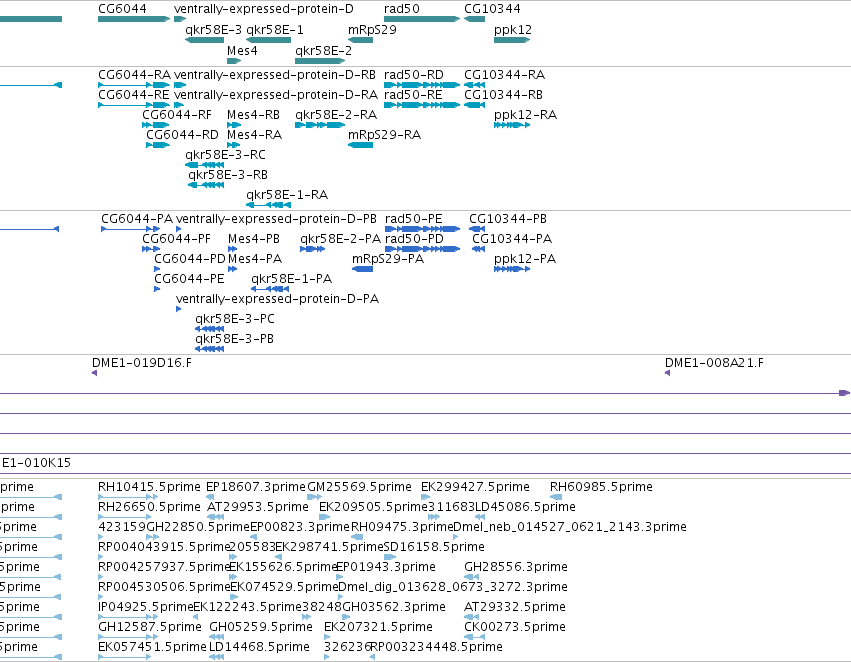
Task: Click the CG6044-PD protein label
Action: tap(190, 259)
